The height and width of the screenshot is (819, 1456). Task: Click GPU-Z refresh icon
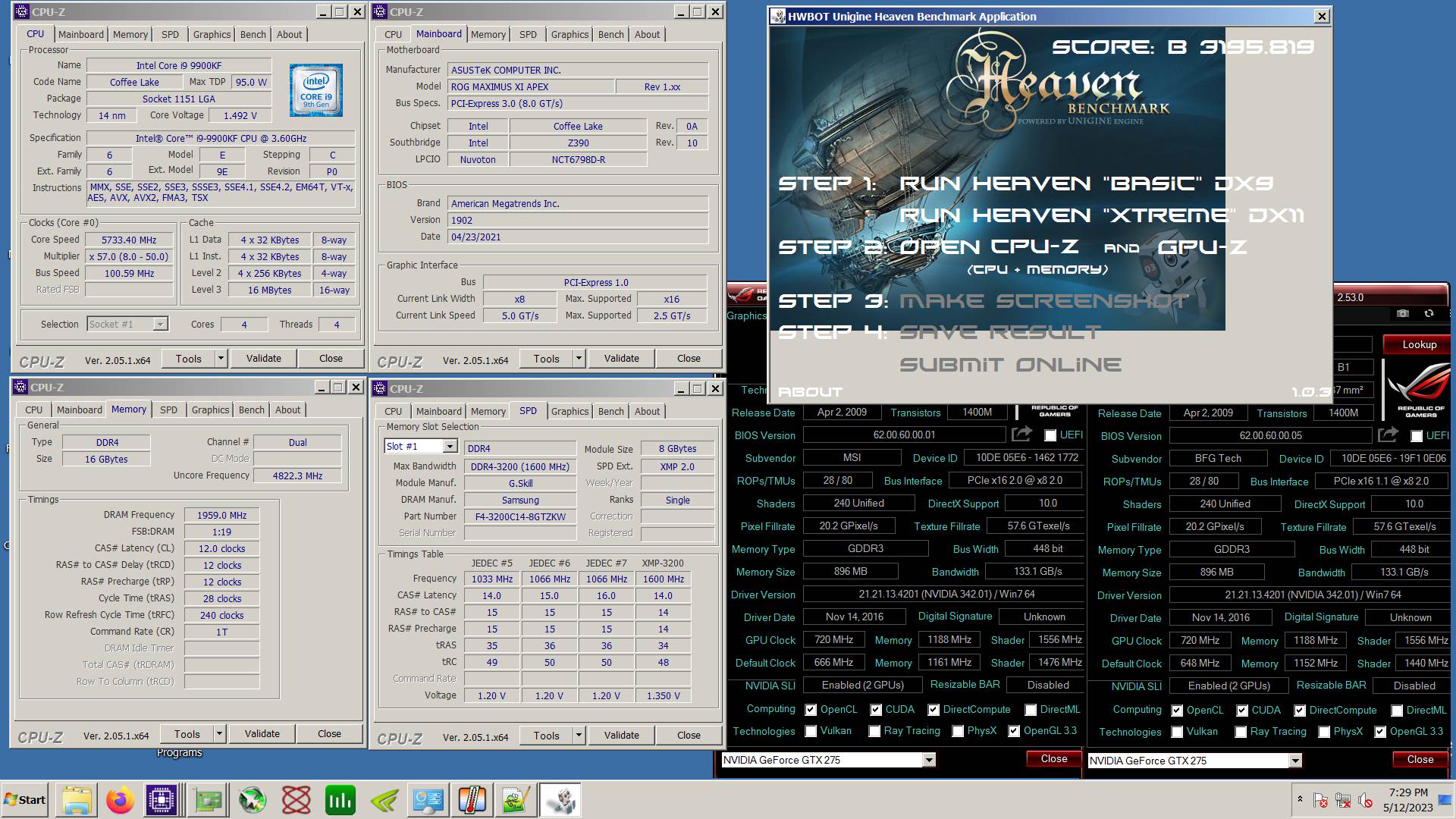point(1429,313)
